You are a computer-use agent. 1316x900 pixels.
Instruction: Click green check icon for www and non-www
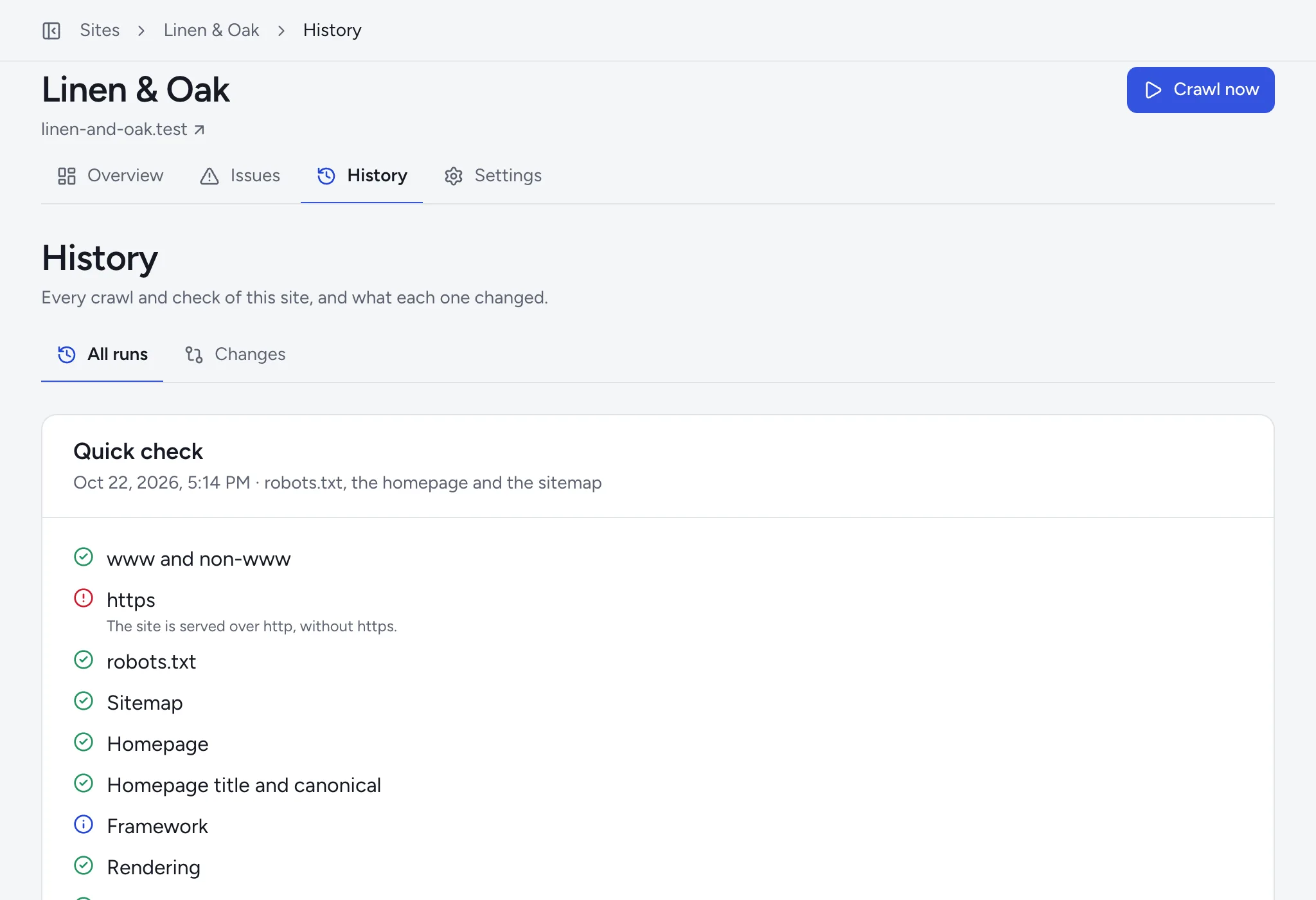tap(84, 557)
